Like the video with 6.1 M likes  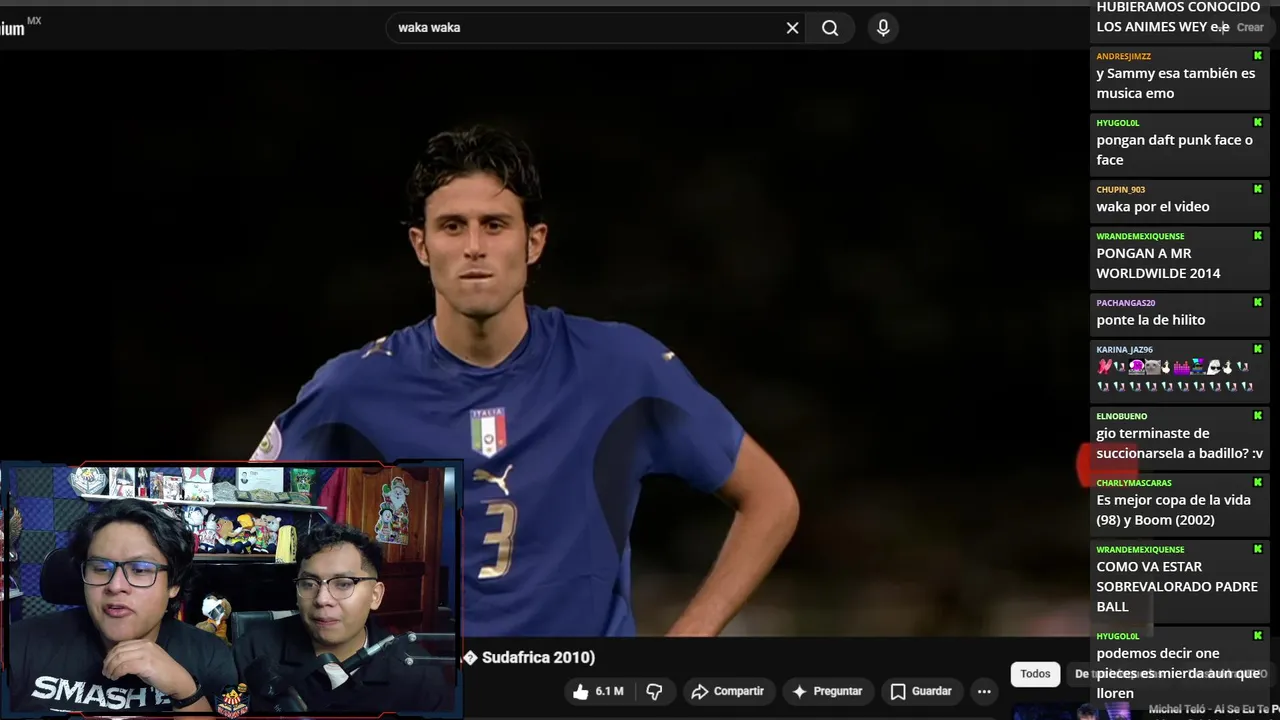coord(598,691)
